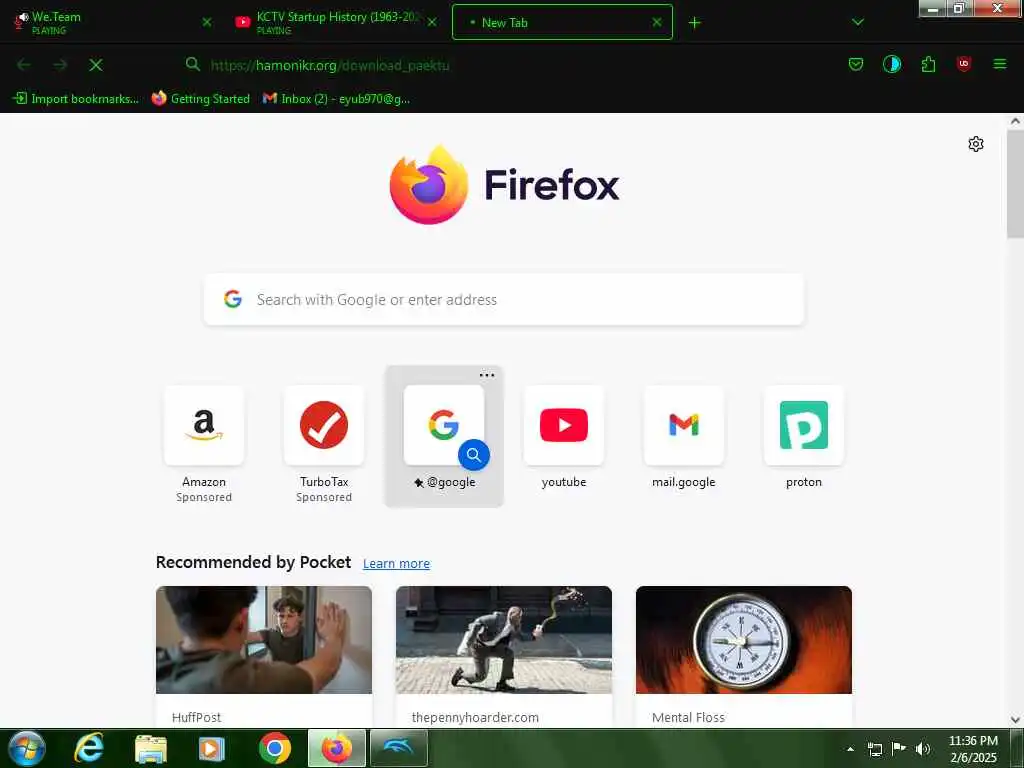Viewport: 1024px width, 768px height.
Task: Click the address bar search magnifier icon
Action: tap(193, 64)
